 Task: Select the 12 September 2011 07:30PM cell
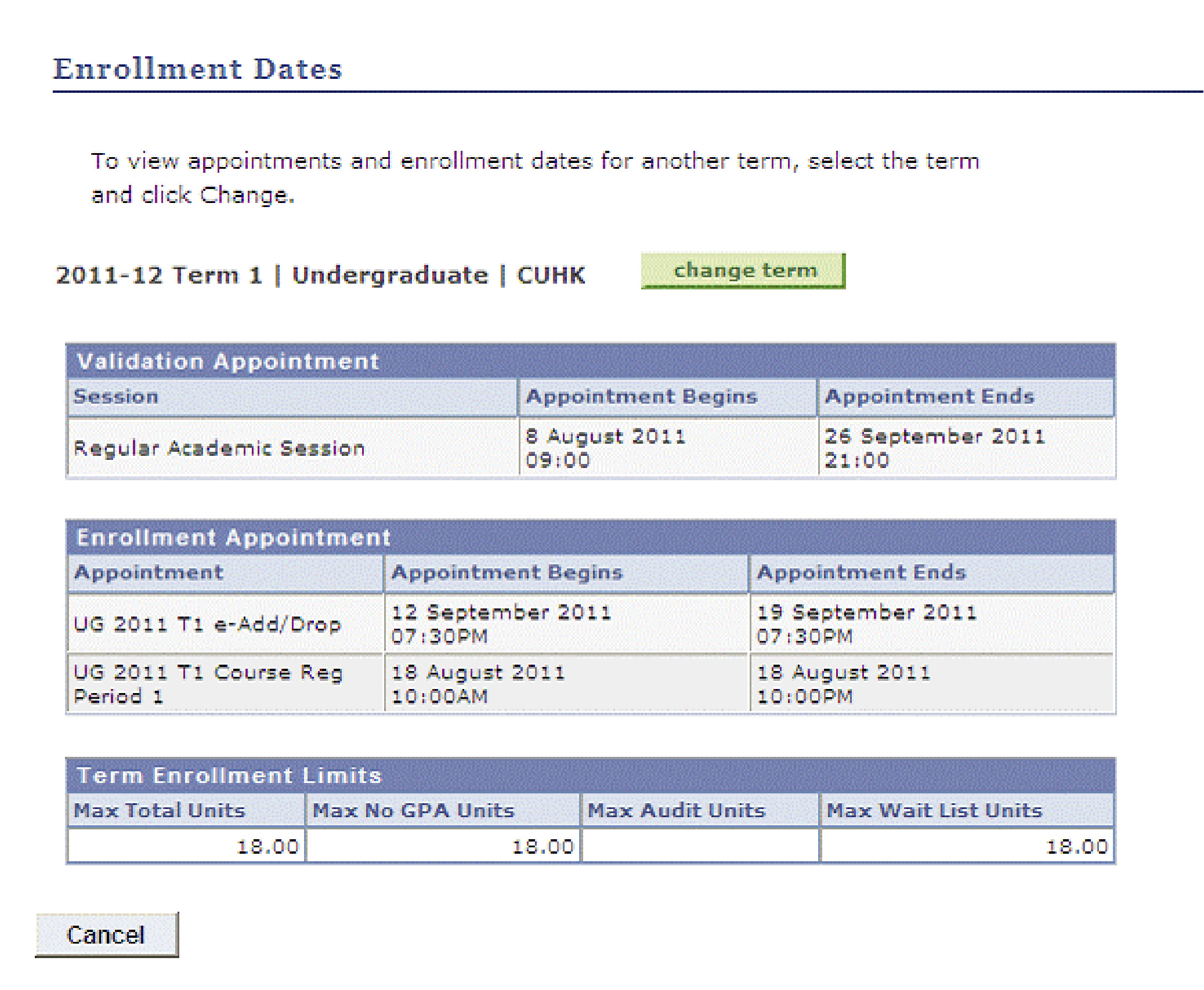(x=501, y=624)
